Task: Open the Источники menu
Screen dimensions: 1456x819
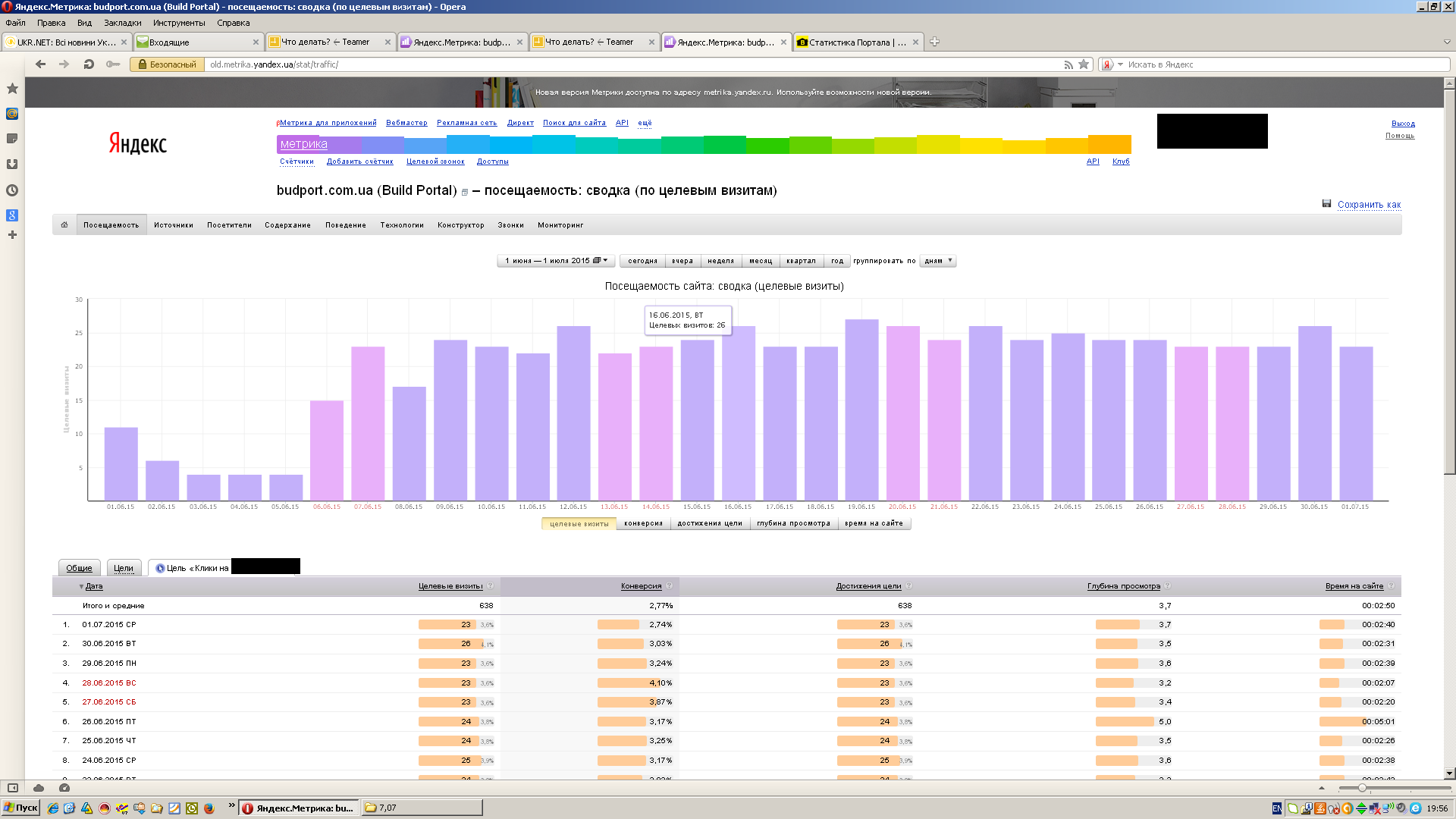Action: tap(174, 225)
